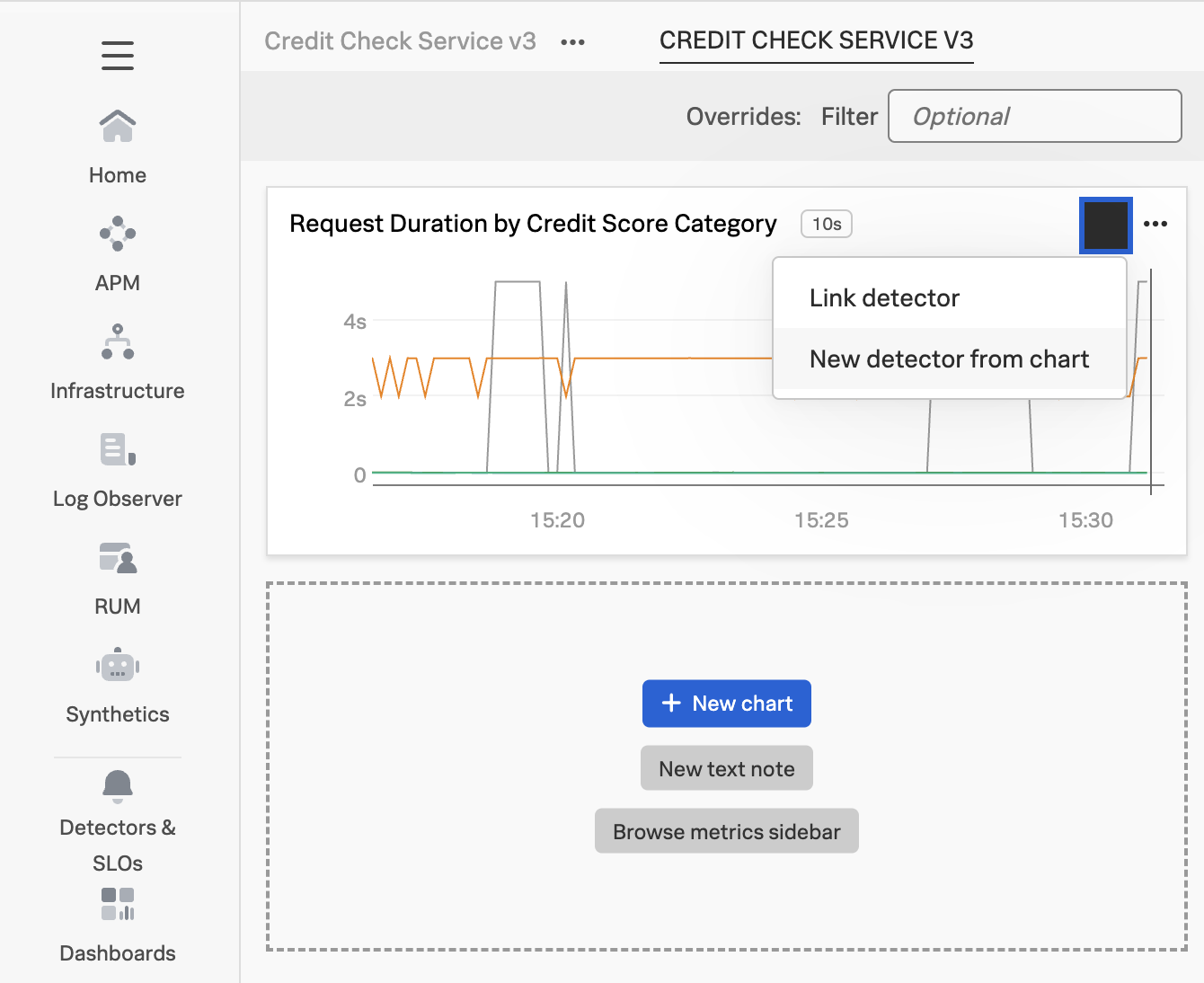Open the chart actions ellipsis menu
The height and width of the screenshot is (983, 1204).
1156,224
